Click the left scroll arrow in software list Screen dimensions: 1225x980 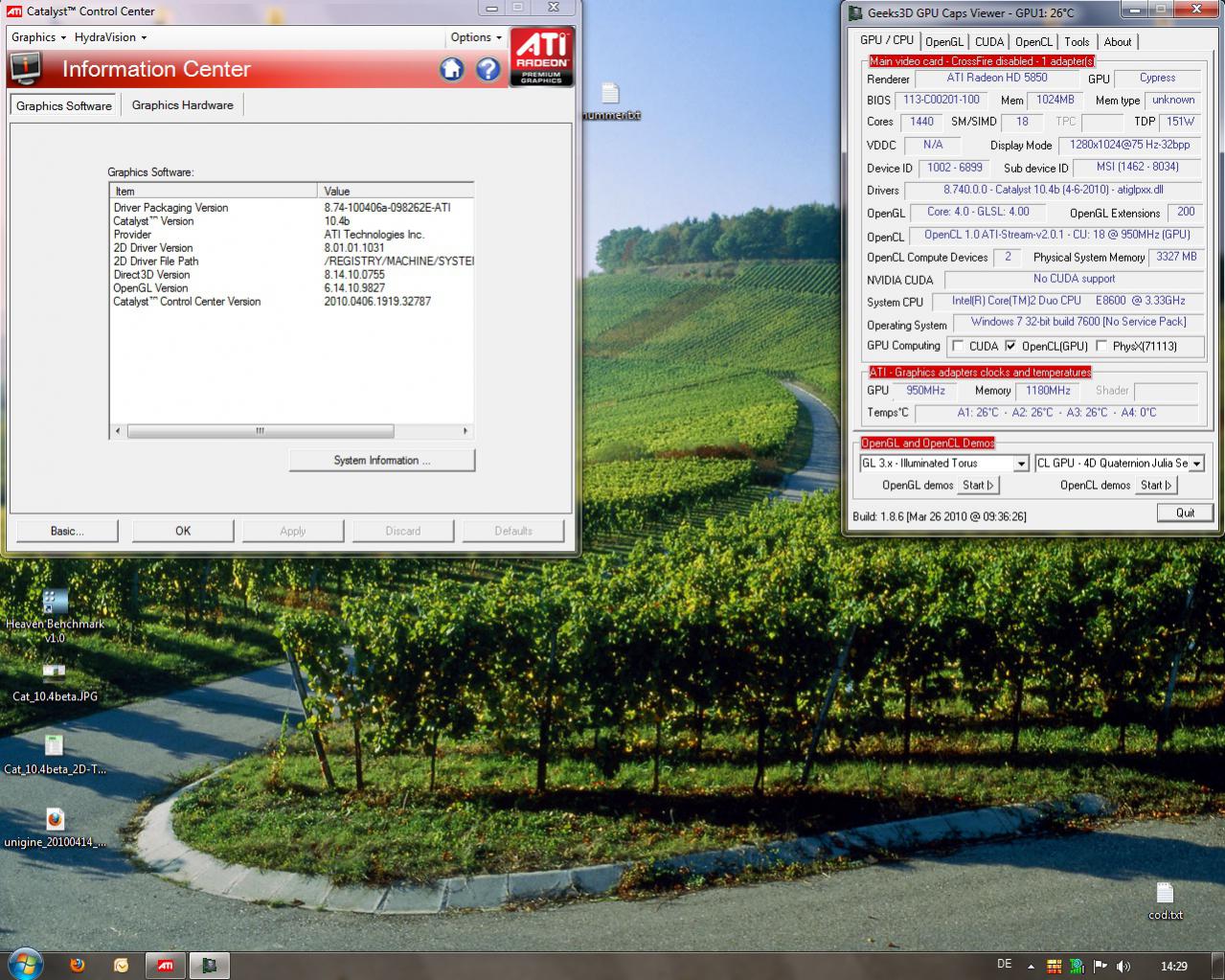118,431
